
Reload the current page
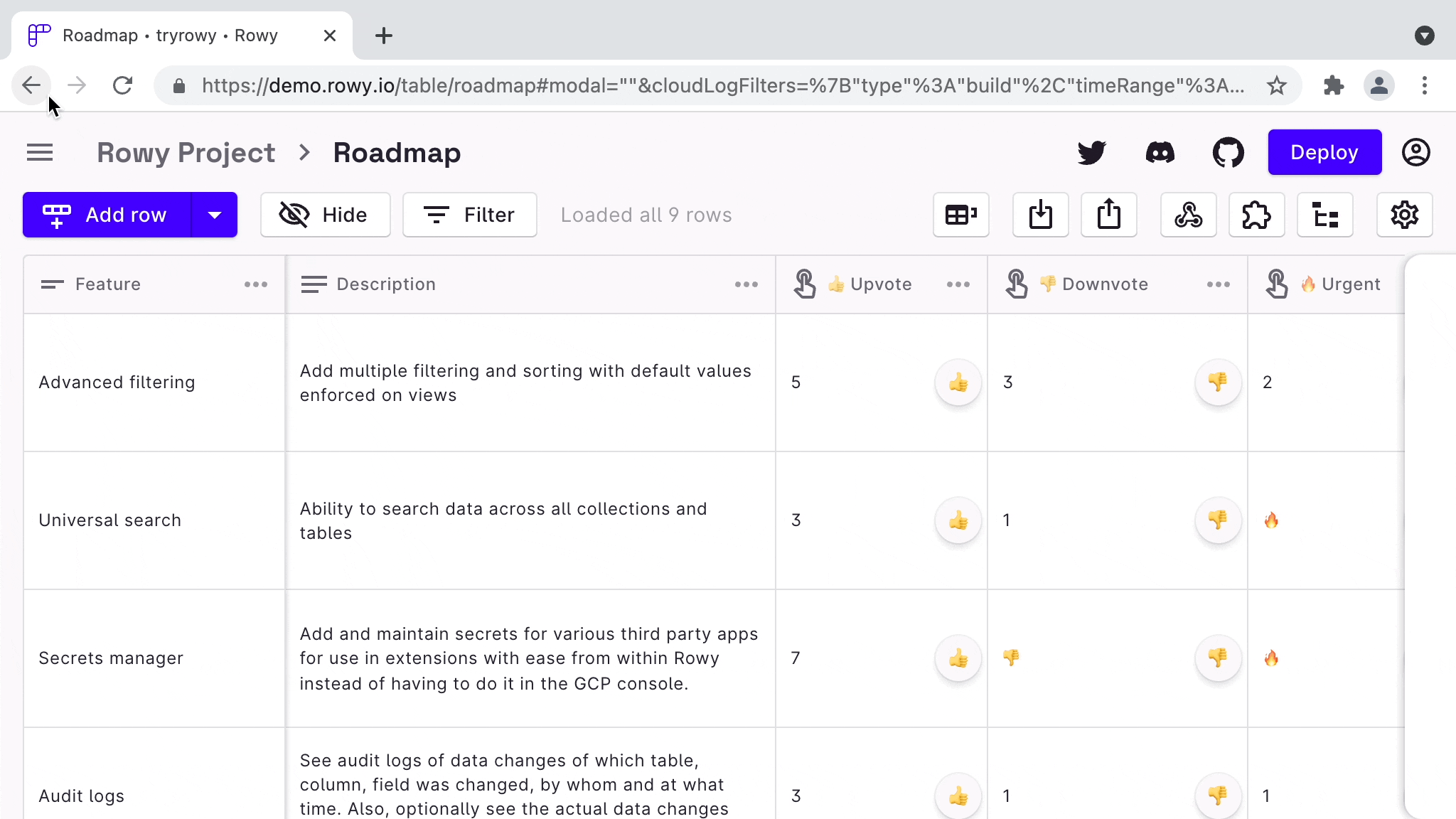click(123, 85)
